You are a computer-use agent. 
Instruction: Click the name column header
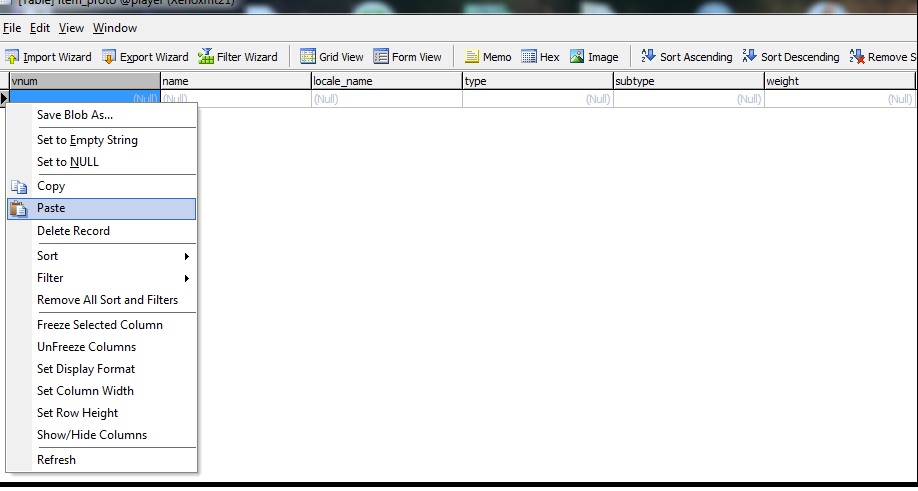point(236,81)
